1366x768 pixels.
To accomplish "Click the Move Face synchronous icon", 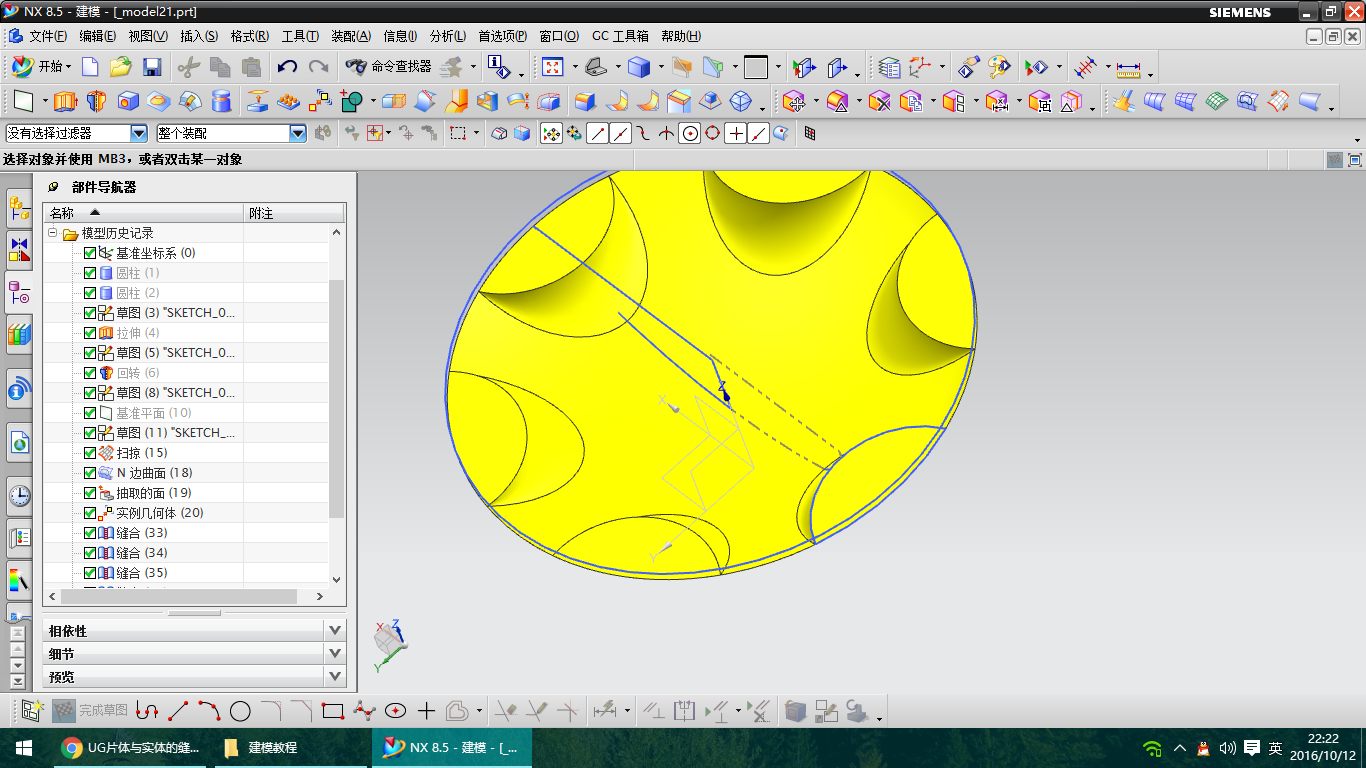I will (x=795, y=101).
